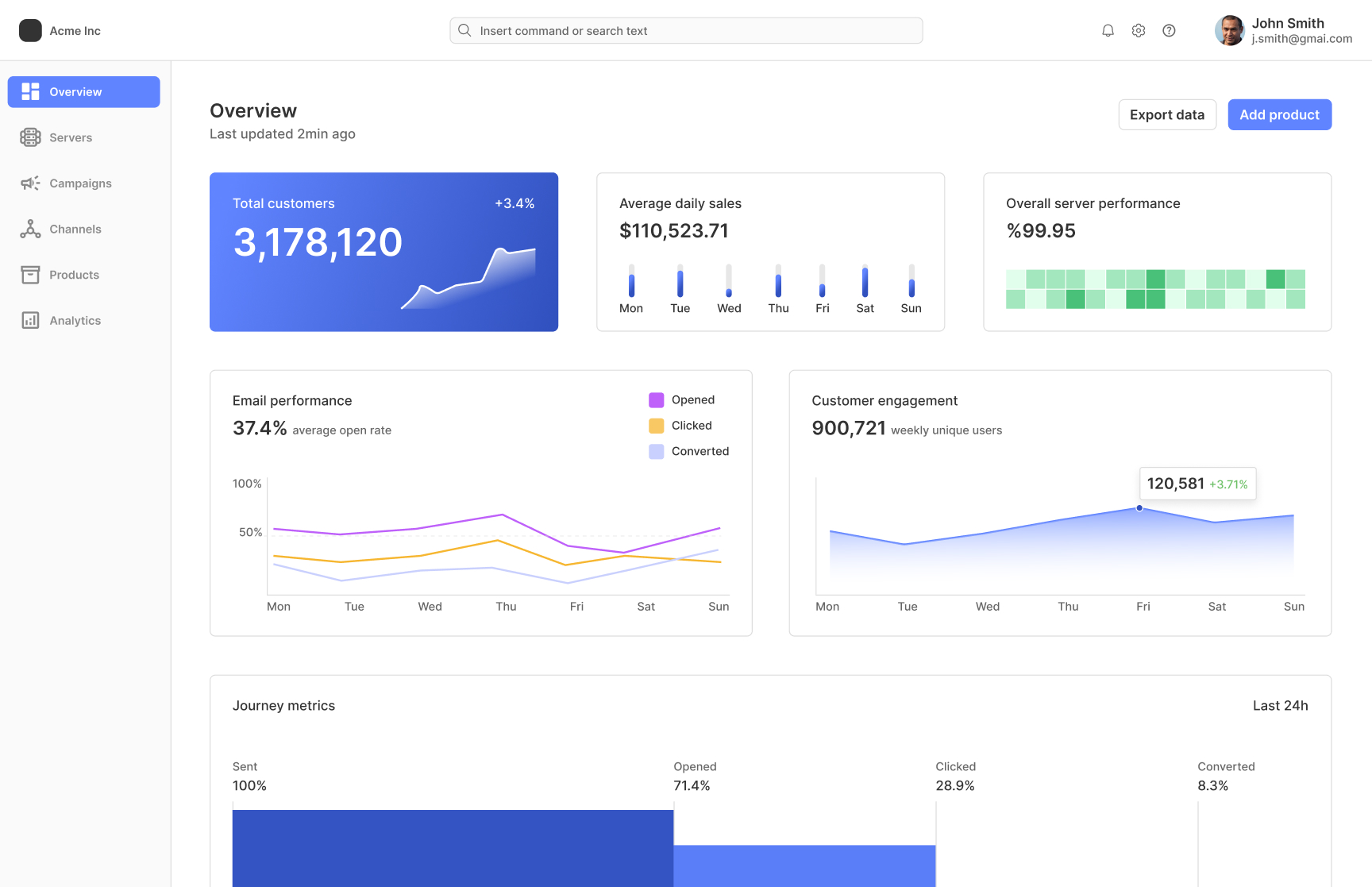
Task: Click the lavender Converted legend swatch
Action: click(656, 451)
